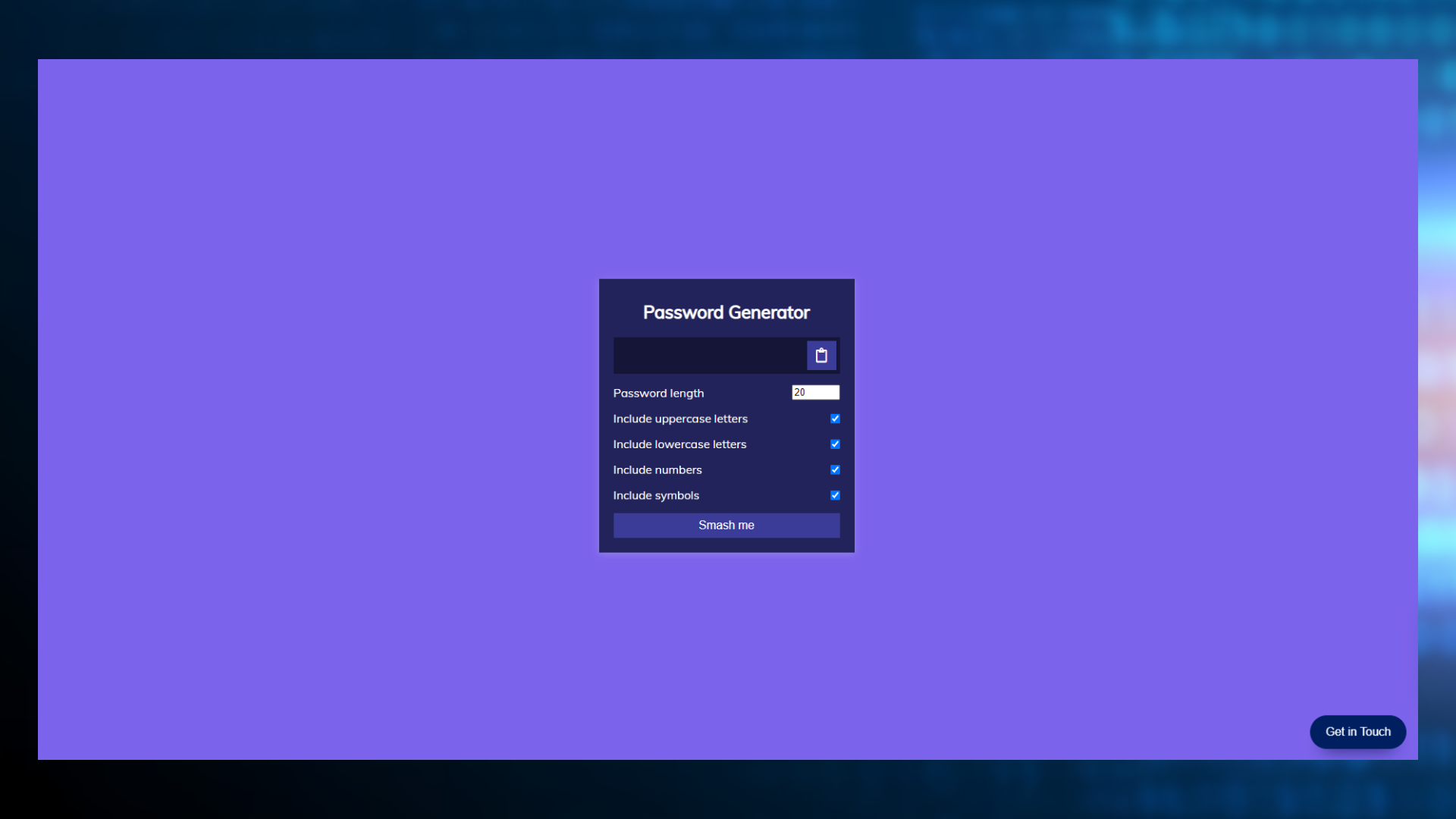
Task: Click the Password length label
Action: [x=658, y=393]
